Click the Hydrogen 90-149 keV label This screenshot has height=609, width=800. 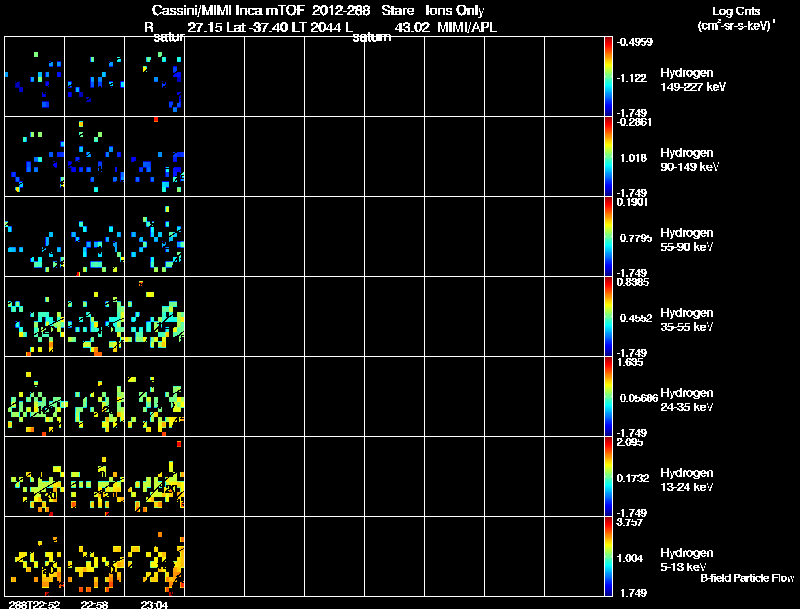tap(689, 160)
